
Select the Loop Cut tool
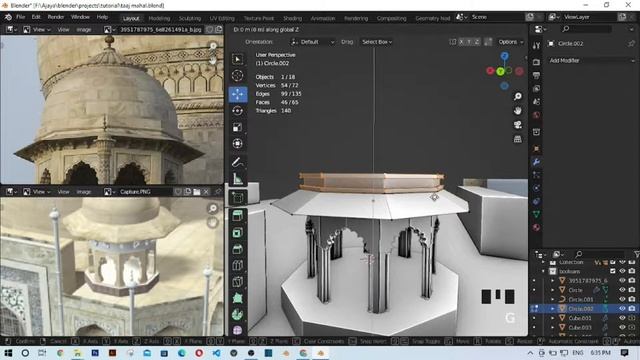[238, 265]
